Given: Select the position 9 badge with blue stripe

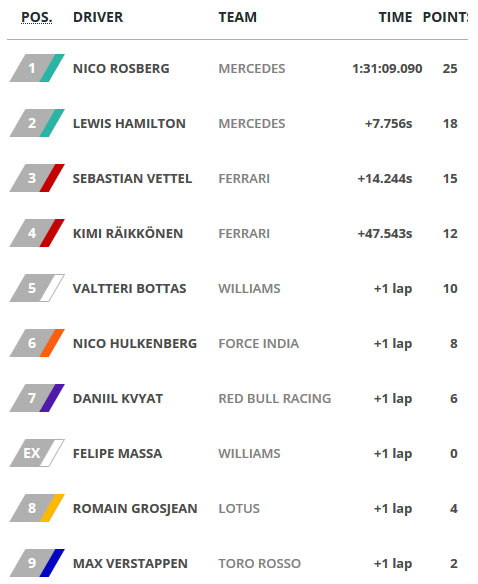Looking at the screenshot, I should coord(37,563).
